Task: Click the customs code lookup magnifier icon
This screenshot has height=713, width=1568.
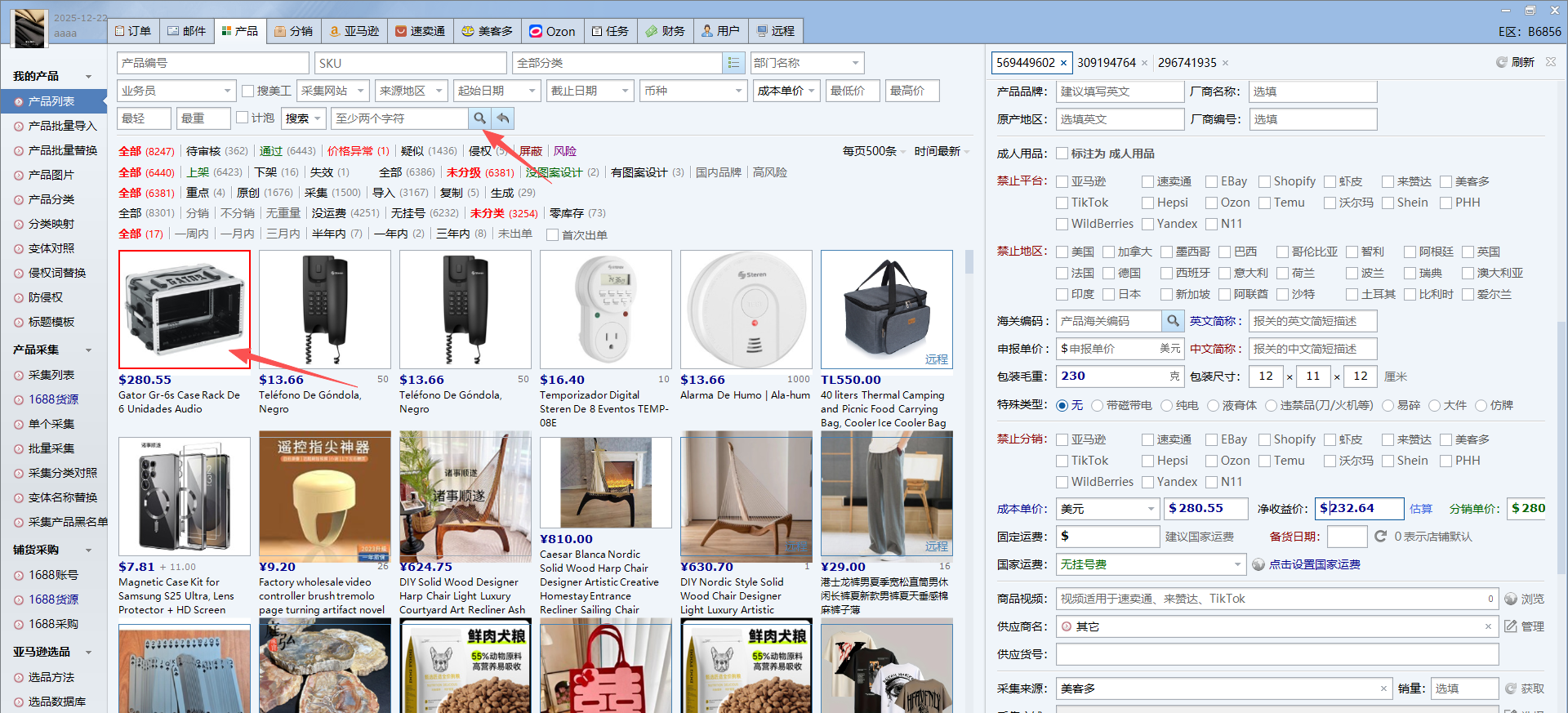Action: (x=1173, y=321)
